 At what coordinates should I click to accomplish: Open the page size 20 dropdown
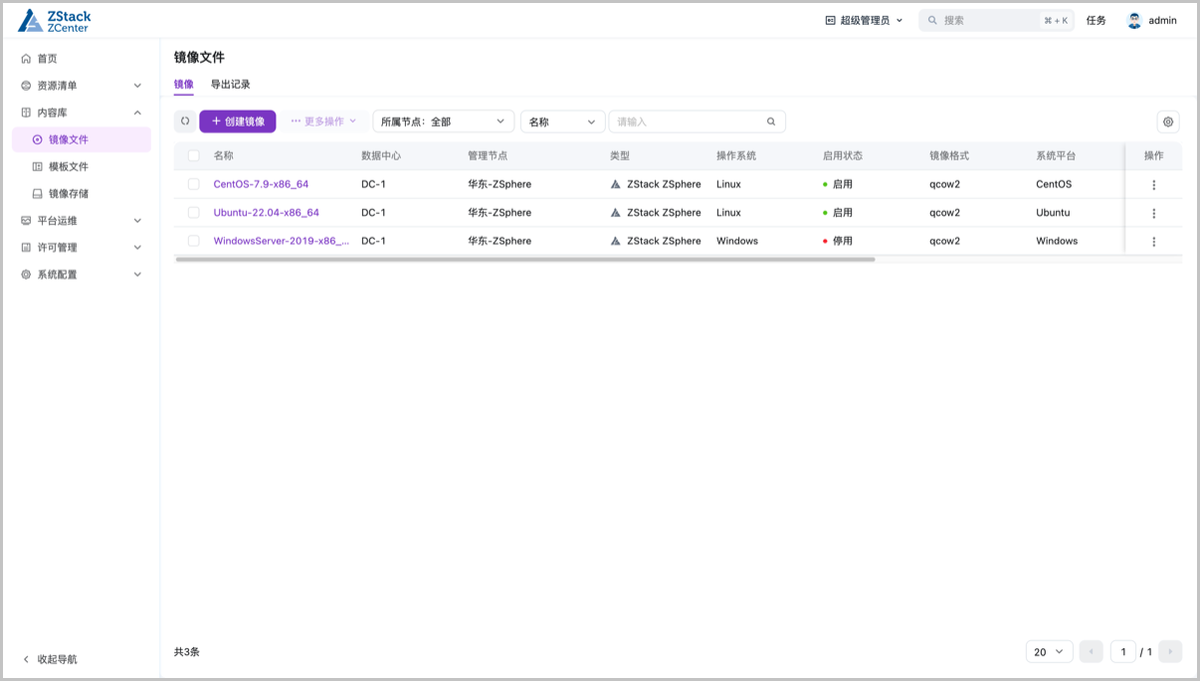1050,652
